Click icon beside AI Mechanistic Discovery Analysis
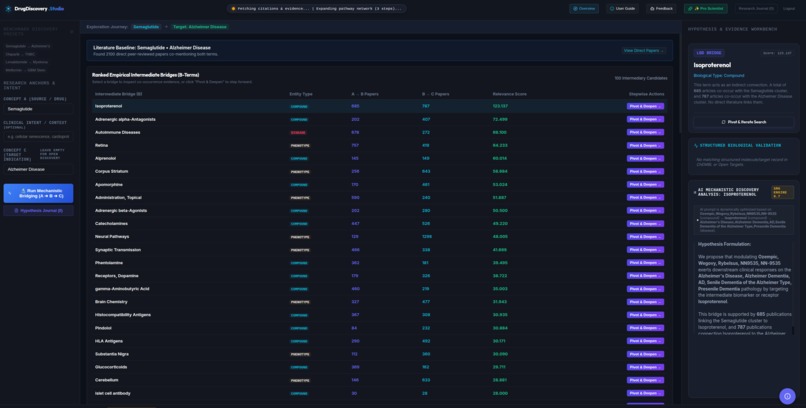The width and height of the screenshot is (806, 408). [x=695, y=192]
